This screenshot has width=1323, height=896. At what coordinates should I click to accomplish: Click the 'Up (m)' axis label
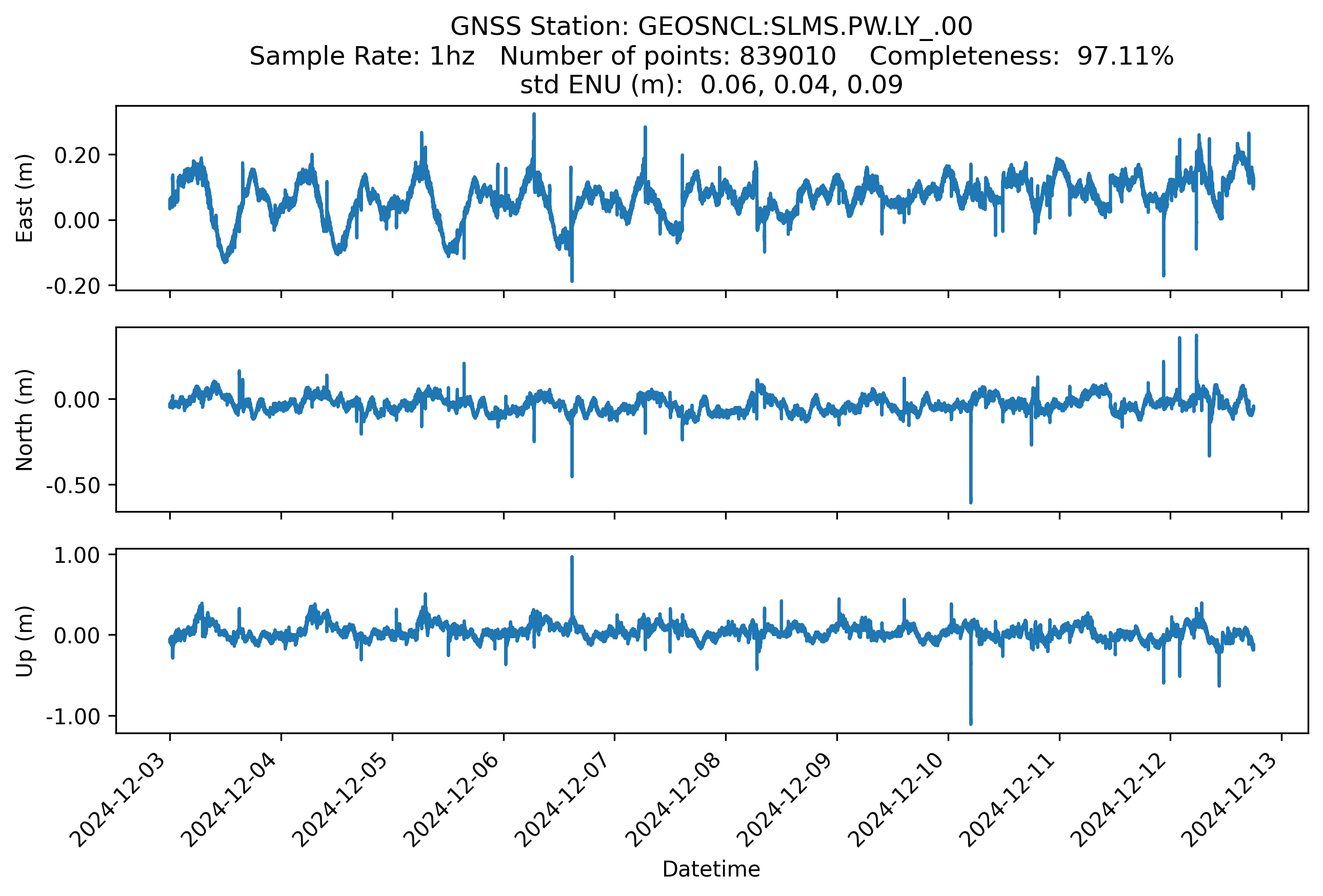coord(25,641)
